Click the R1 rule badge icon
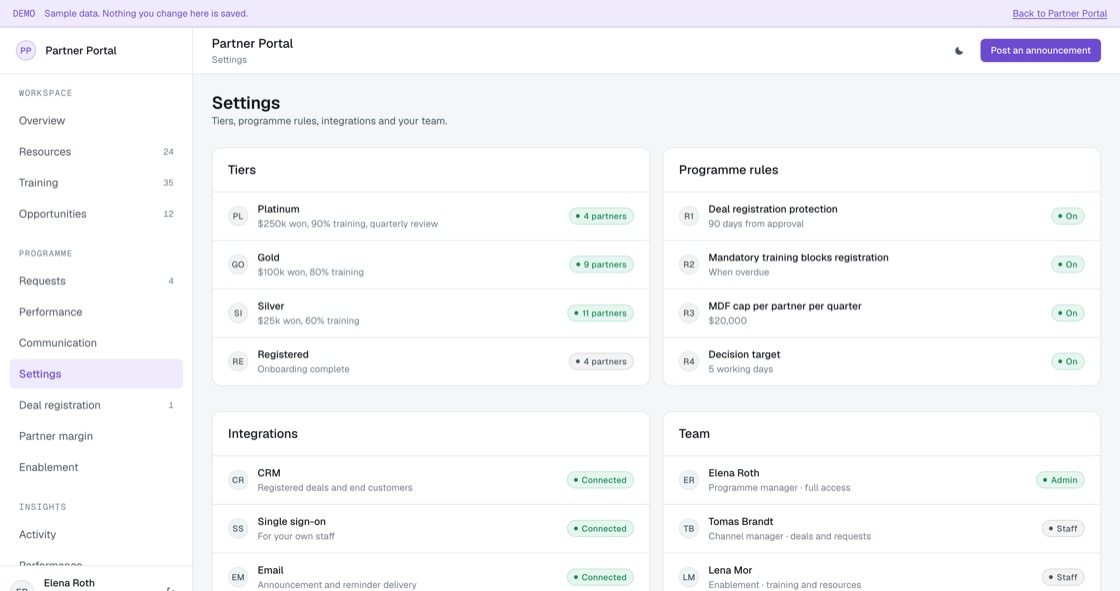The image size is (1120, 591). pyautogui.click(x=689, y=216)
